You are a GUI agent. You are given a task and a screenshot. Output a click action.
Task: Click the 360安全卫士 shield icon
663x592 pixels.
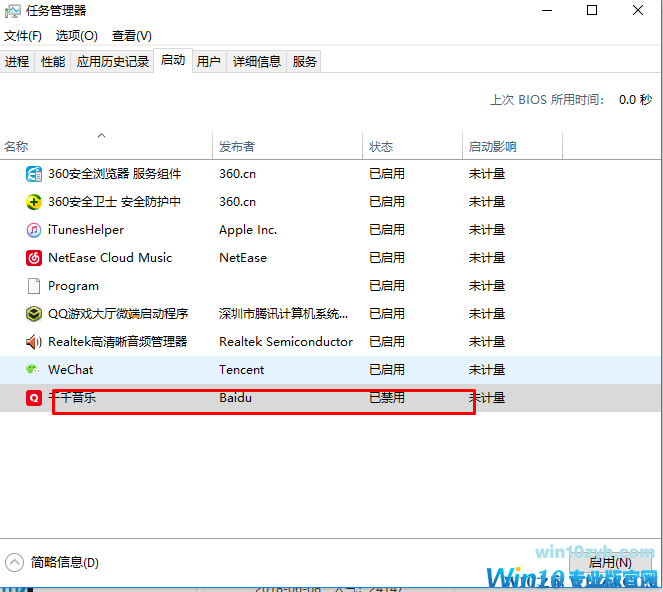pos(34,202)
